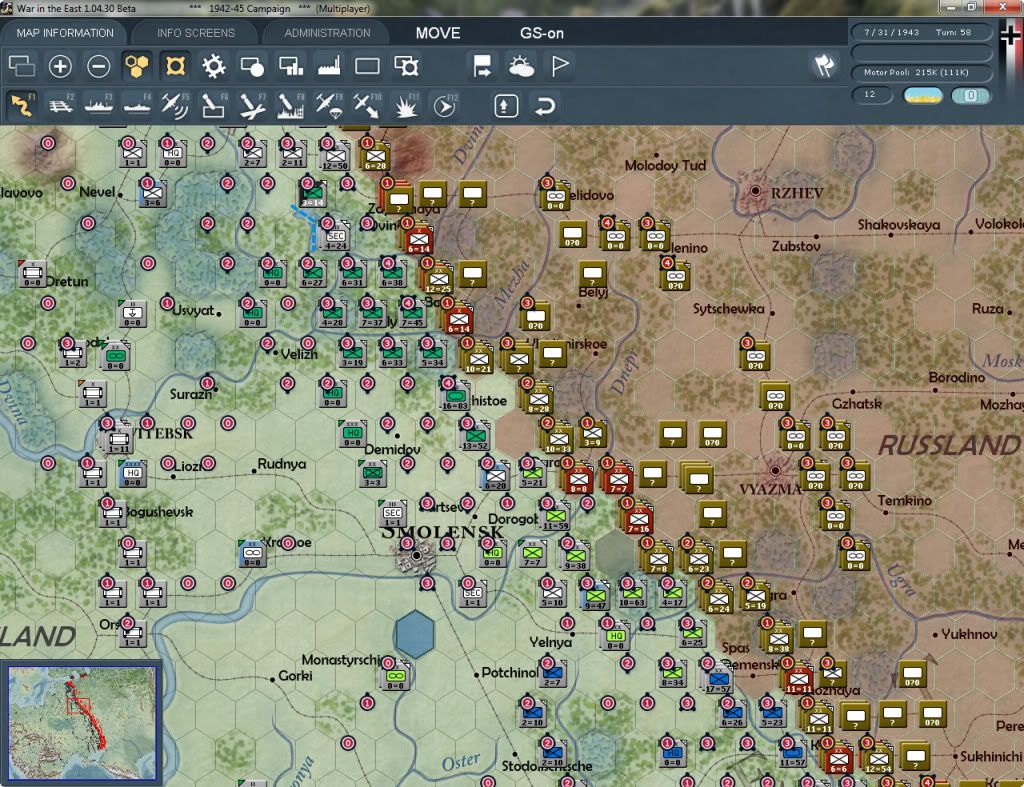Select the 16-83 panzer unit counter
Viewport: 1024px width, 787px height.
(455, 397)
